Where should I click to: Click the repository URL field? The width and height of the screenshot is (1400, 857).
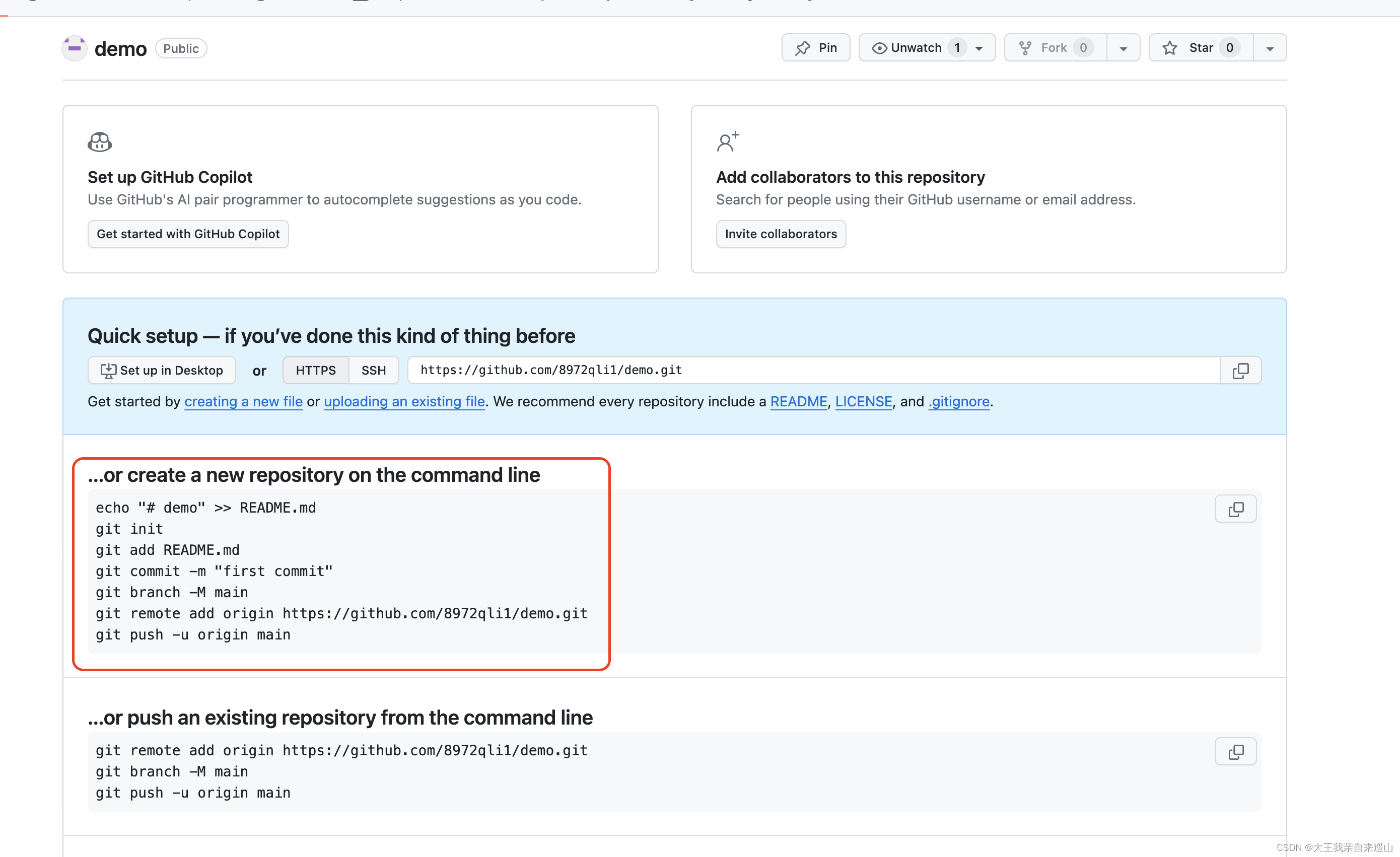coord(814,370)
